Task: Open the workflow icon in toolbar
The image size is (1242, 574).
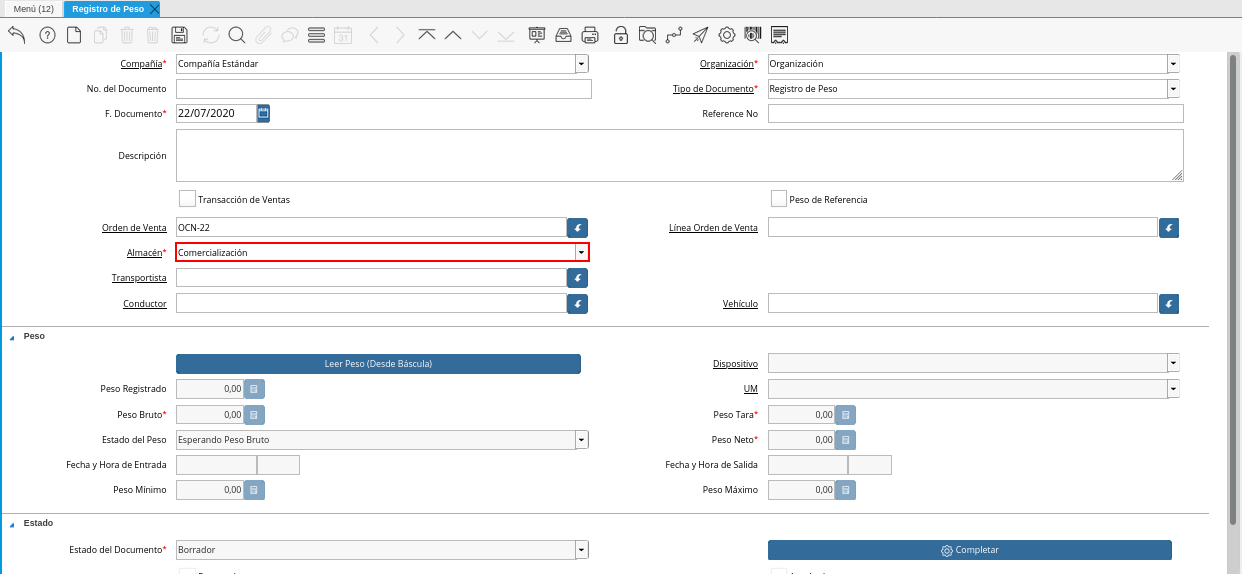Action: tap(674, 35)
